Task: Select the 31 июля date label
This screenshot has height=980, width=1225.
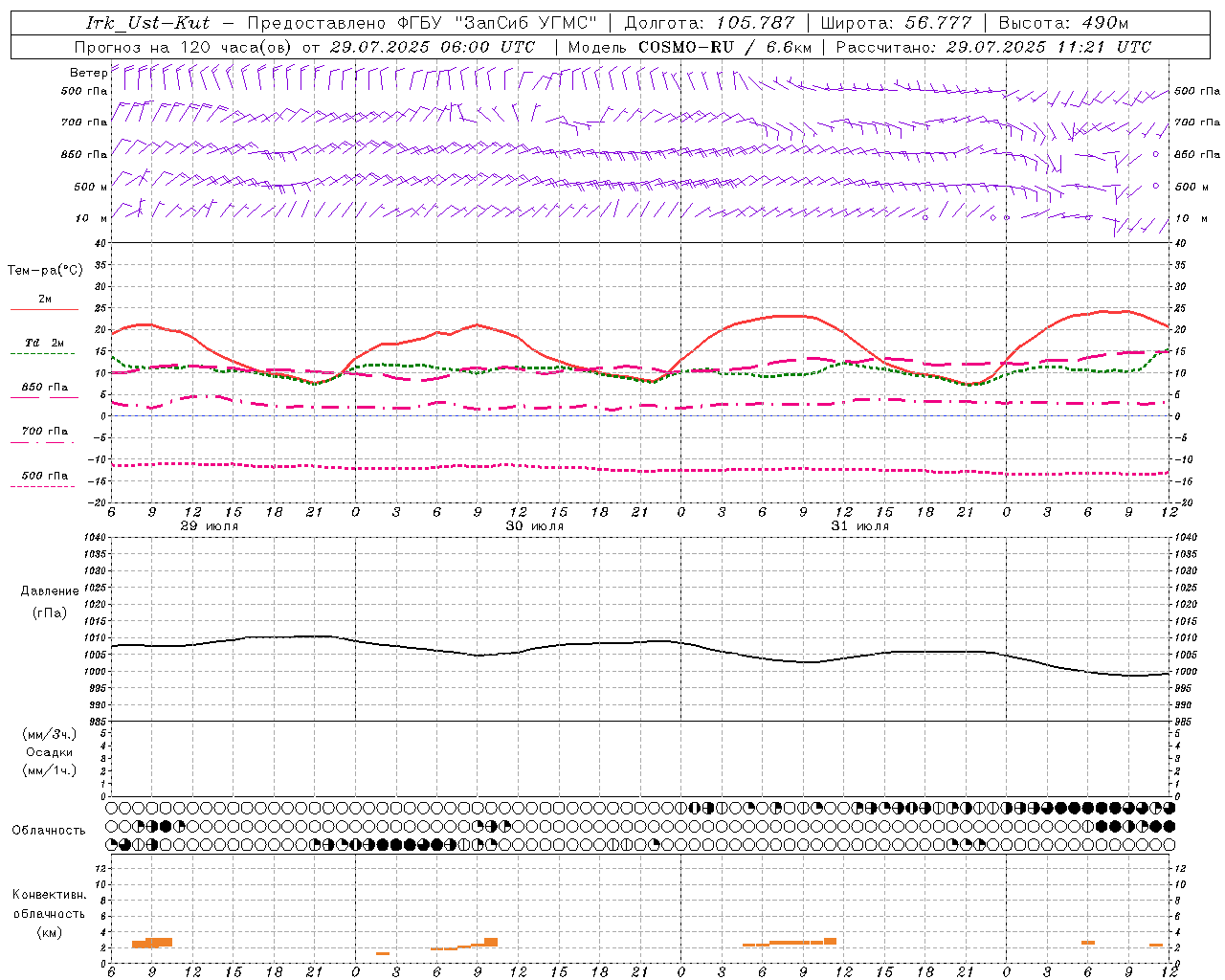Action: (859, 526)
